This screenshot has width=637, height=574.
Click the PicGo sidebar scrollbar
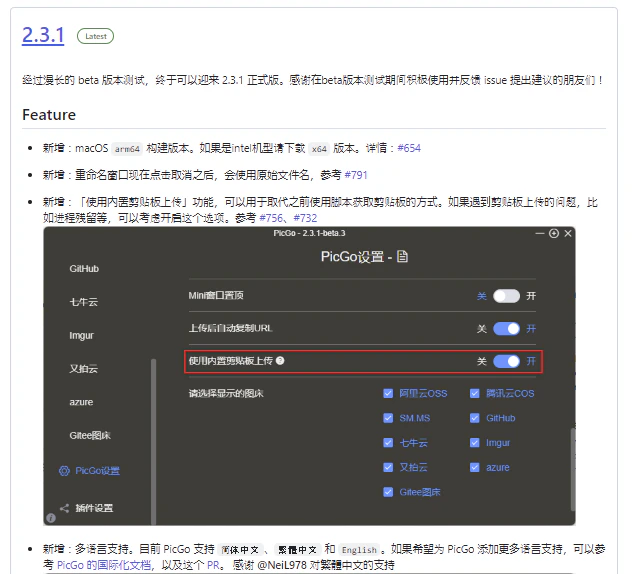[x=154, y=441]
